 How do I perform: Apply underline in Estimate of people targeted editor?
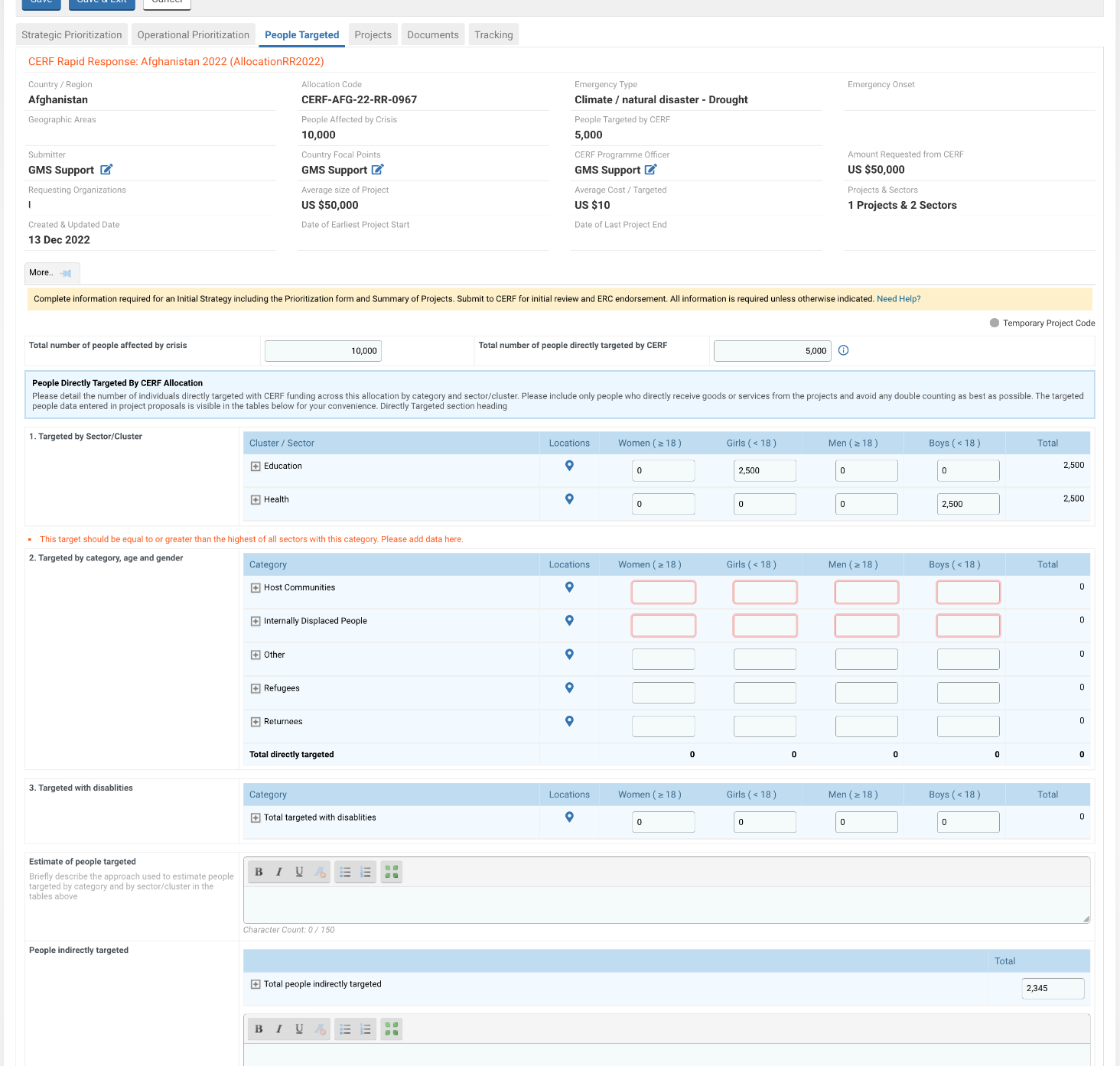pyautogui.click(x=299, y=872)
